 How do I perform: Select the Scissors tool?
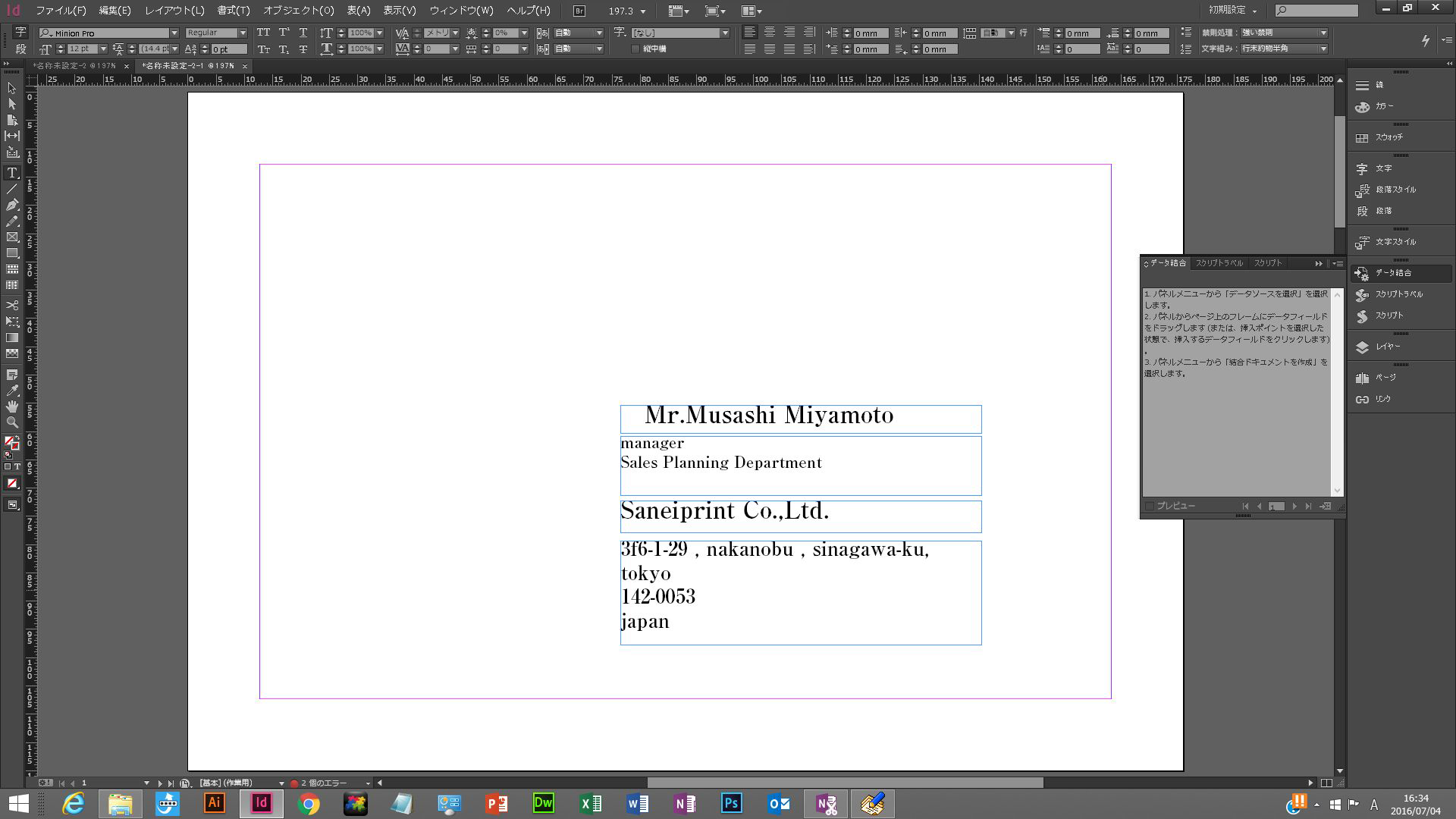(11, 305)
